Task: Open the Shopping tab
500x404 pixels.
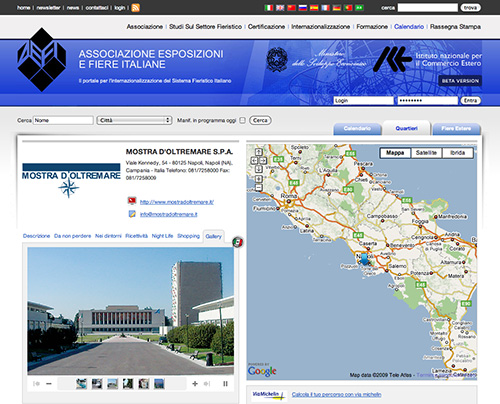Action: point(188,236)
